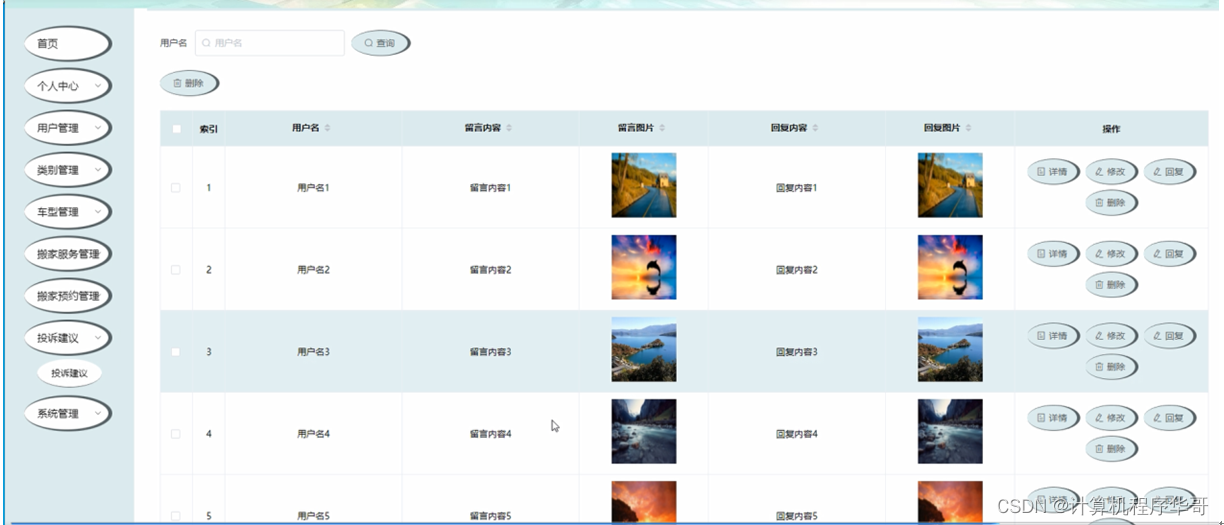Sort by 留言内容 column arrows

click(x=509, y=128)
